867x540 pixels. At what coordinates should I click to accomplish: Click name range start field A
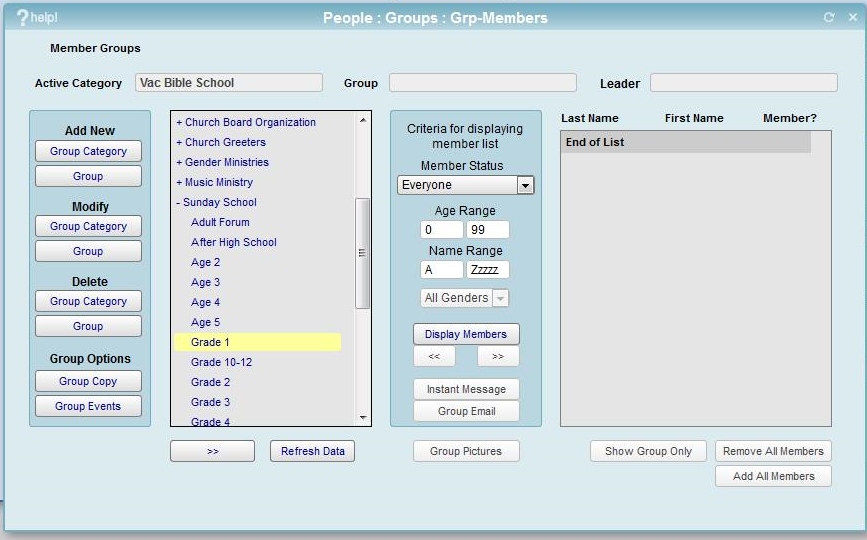(x=441, y=270)
